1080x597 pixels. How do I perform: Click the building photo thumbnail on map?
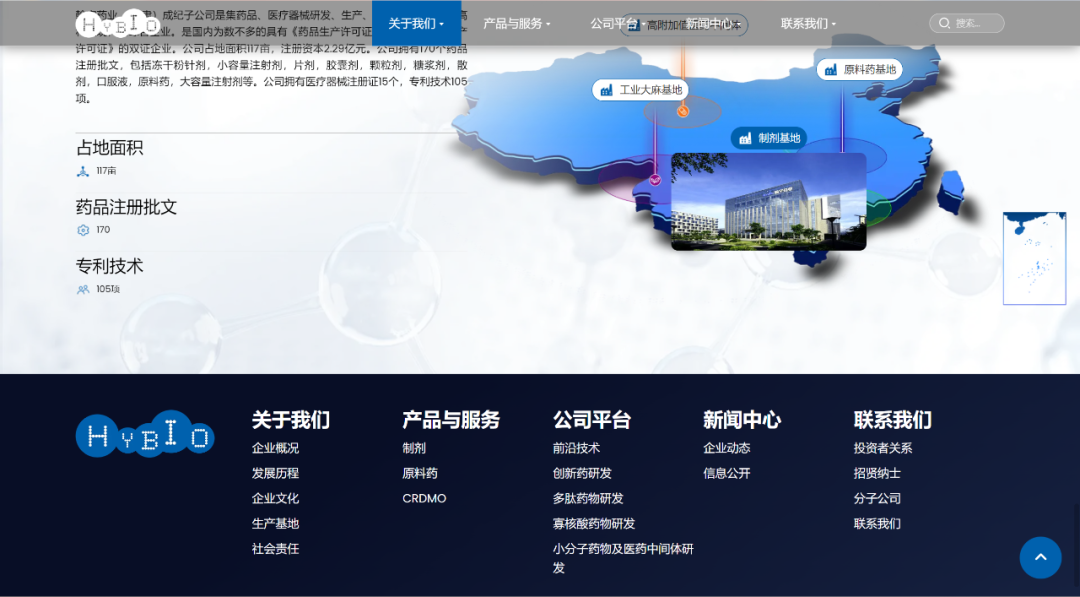[x=769, y=202]
